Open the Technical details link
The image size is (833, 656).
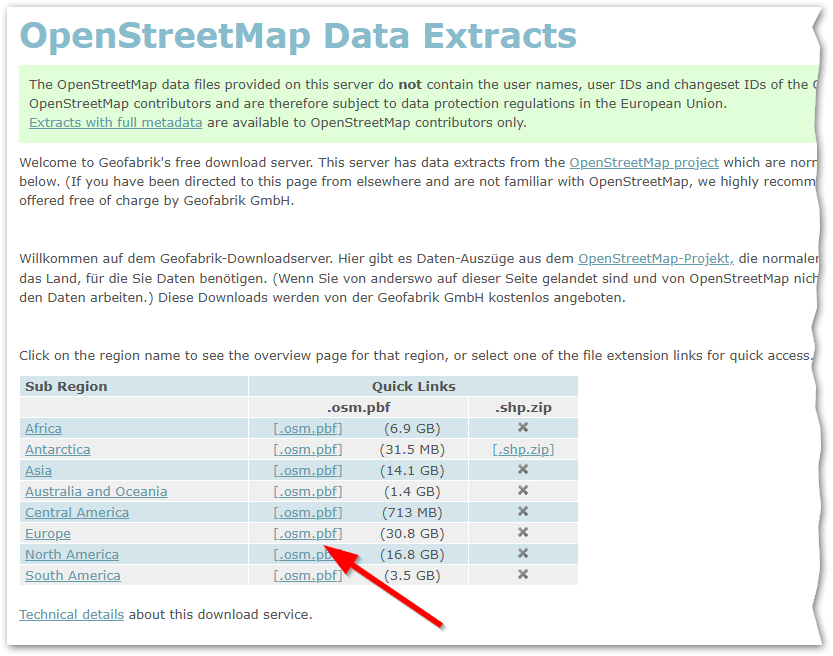(x=72, y=614)
